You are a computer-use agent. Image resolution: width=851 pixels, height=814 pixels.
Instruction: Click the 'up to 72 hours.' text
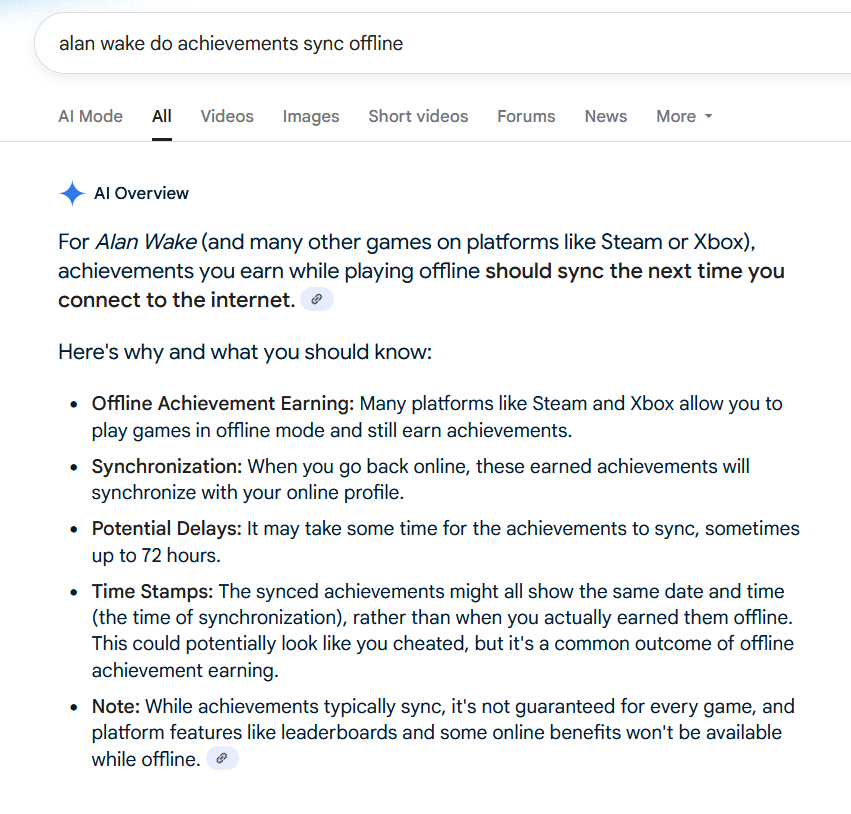pos(156,556)
